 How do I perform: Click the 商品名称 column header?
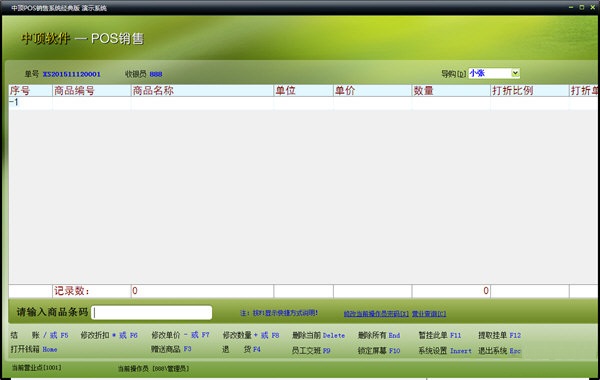point(202,91)
